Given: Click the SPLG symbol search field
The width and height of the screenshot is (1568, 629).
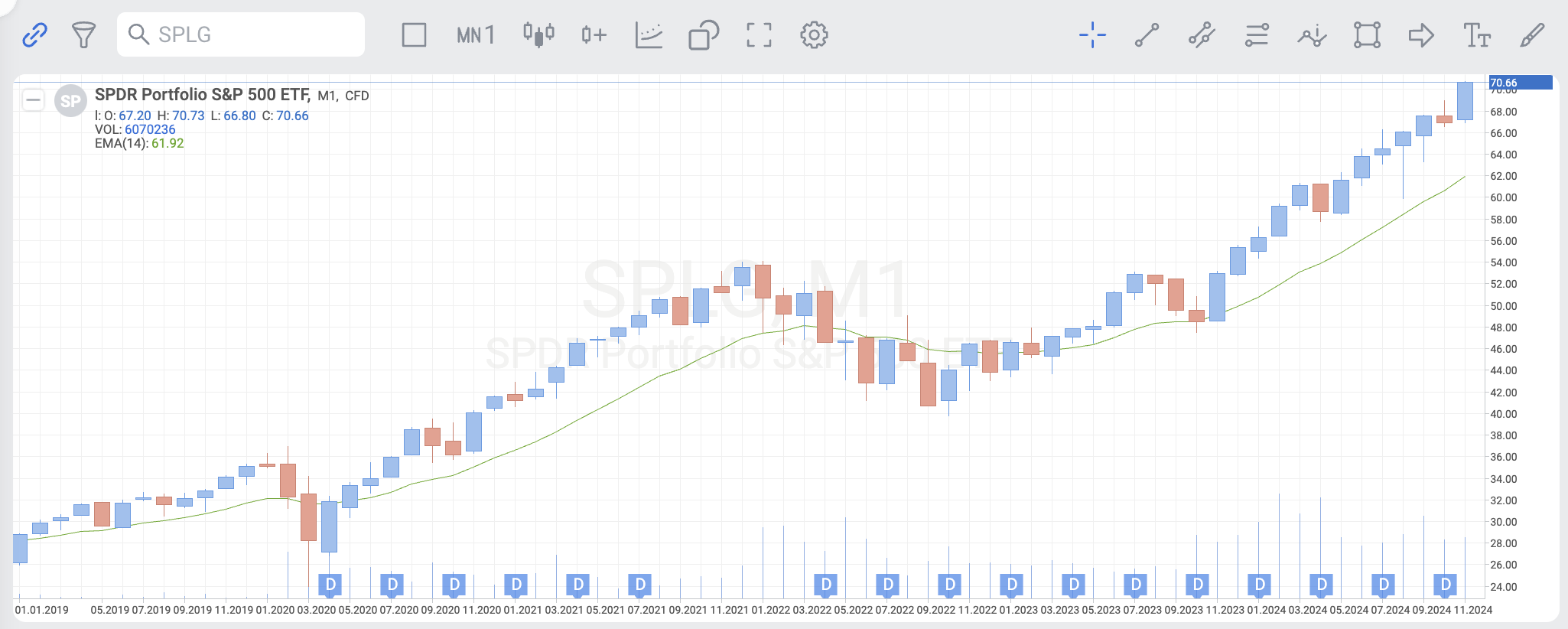Looking at the screenshot, I should (x=241, y=34).
